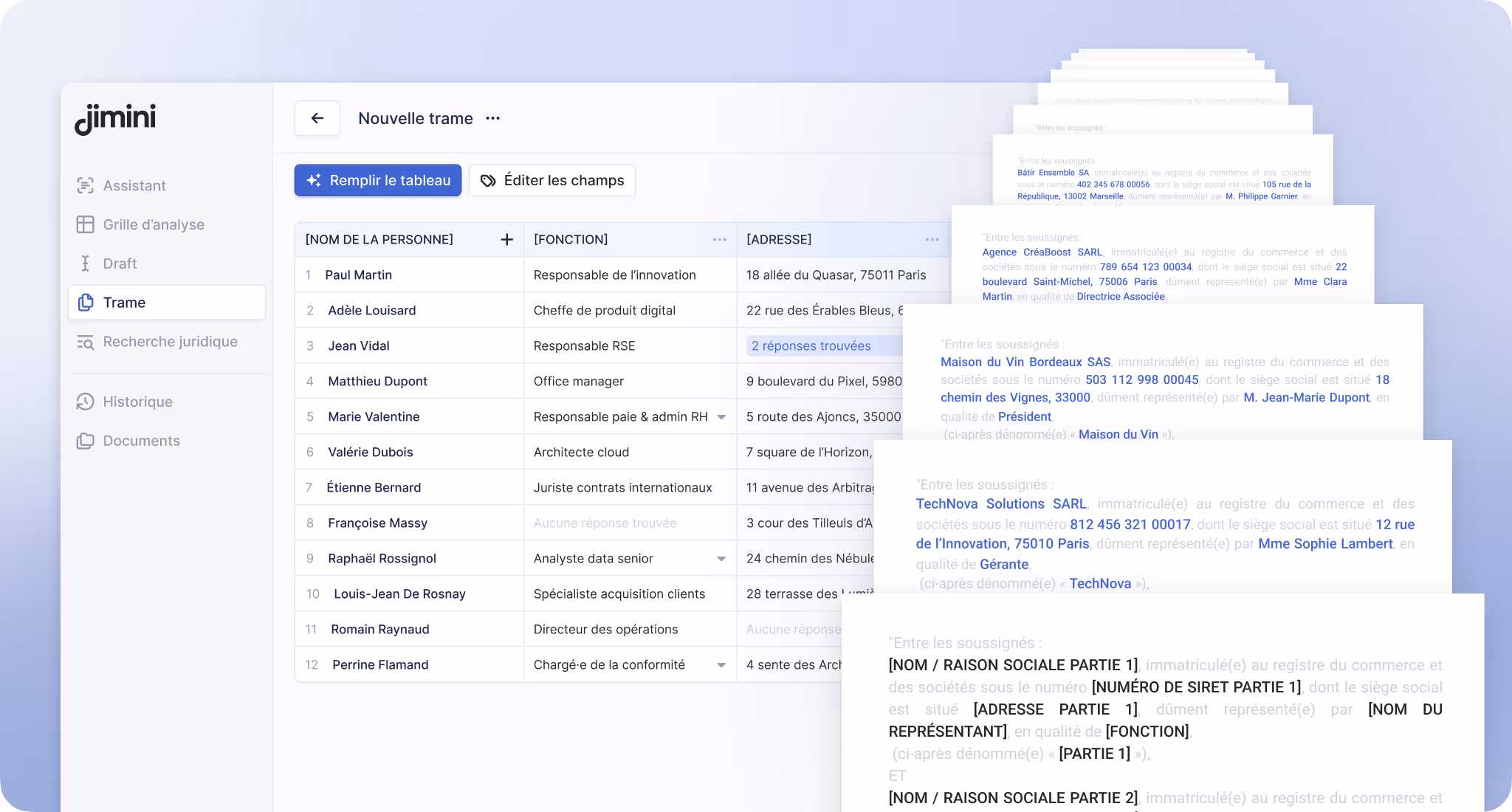This screenshot has width=1512, height=812.
Task: Click the Éditer les champs button
Action: point(551,179)
